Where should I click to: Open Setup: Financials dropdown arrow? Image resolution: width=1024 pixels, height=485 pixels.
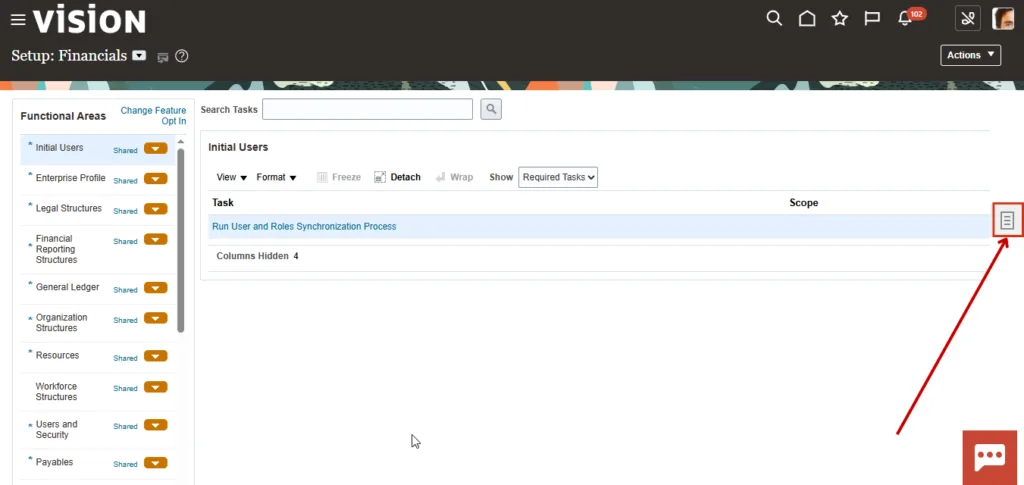(x=139, y=55)
